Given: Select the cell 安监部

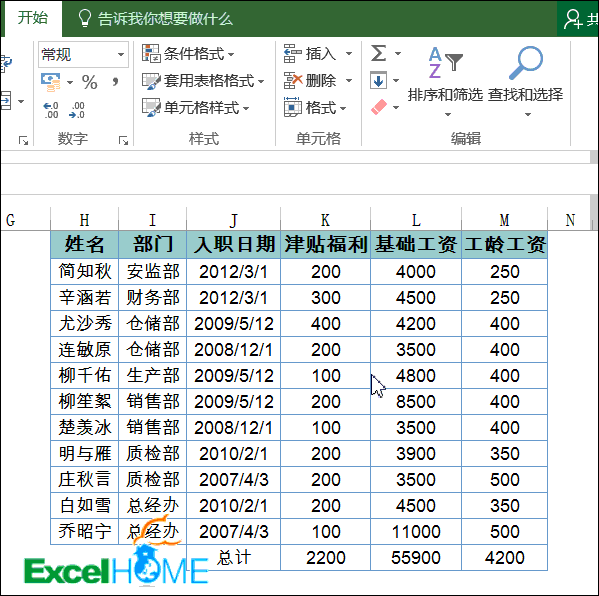Looking at the screenshot, I should pos(152,272).
